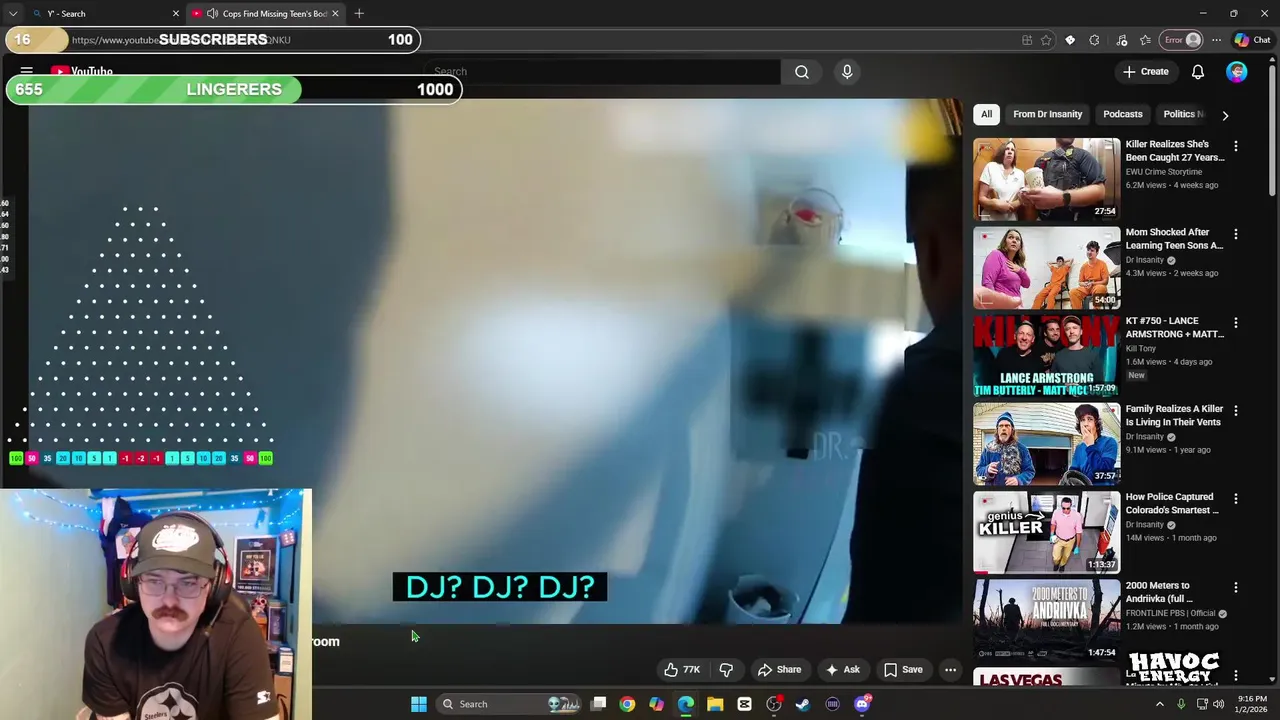Click the Error profile button

coord(1181,40)
